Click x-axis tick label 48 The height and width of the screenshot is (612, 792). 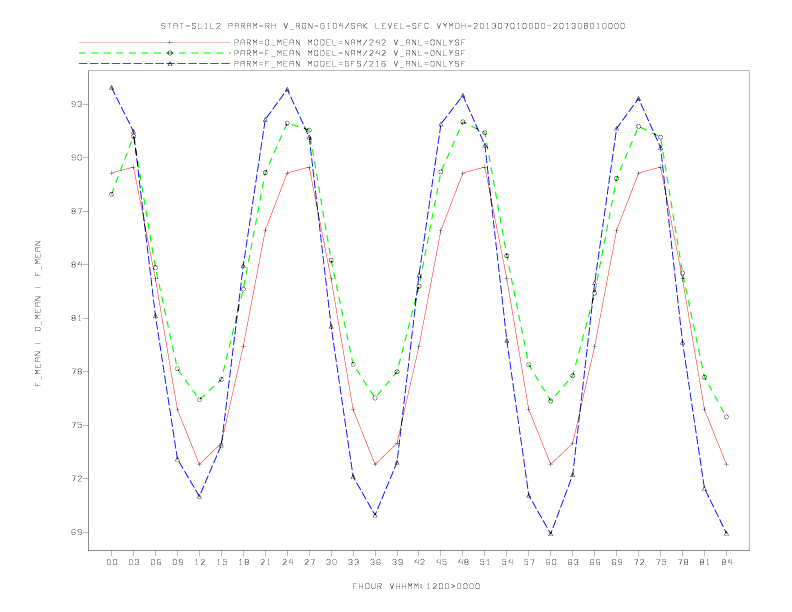click(463, 562)
